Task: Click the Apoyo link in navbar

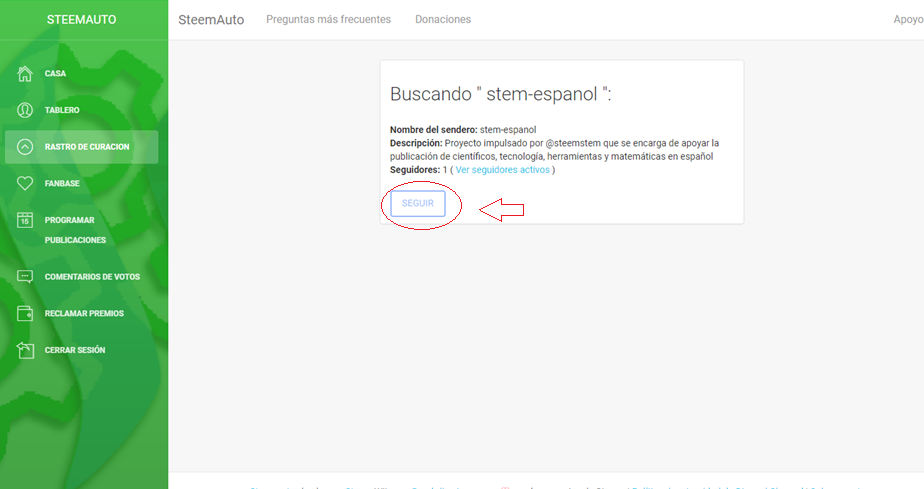Action: 908,19
